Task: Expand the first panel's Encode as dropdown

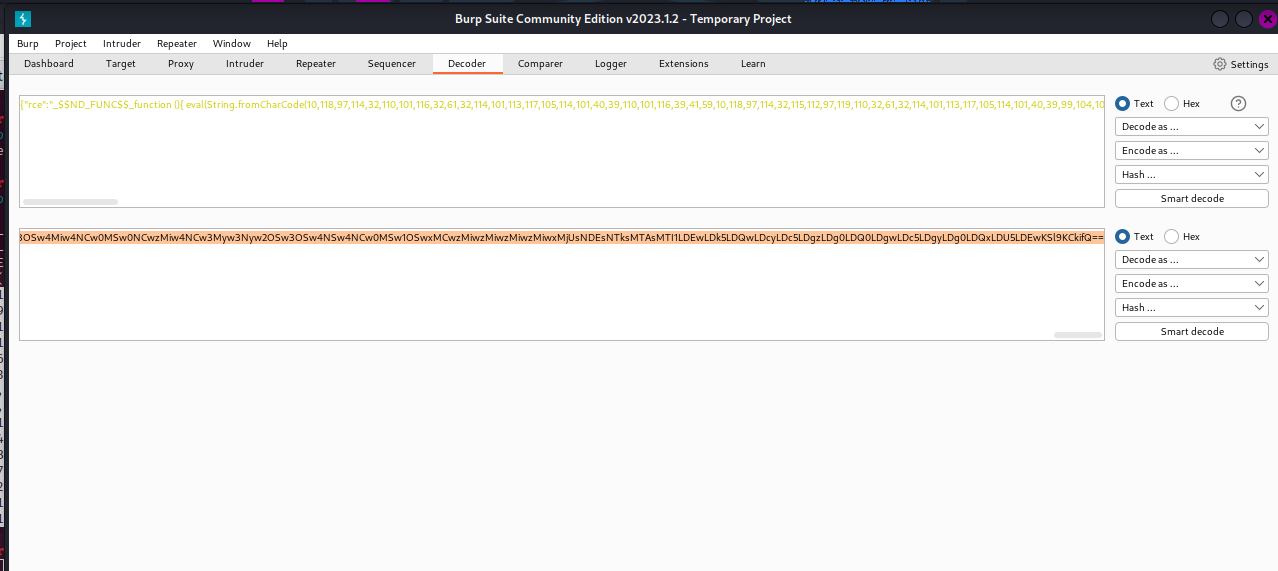Action: (x=1191, y=151)
